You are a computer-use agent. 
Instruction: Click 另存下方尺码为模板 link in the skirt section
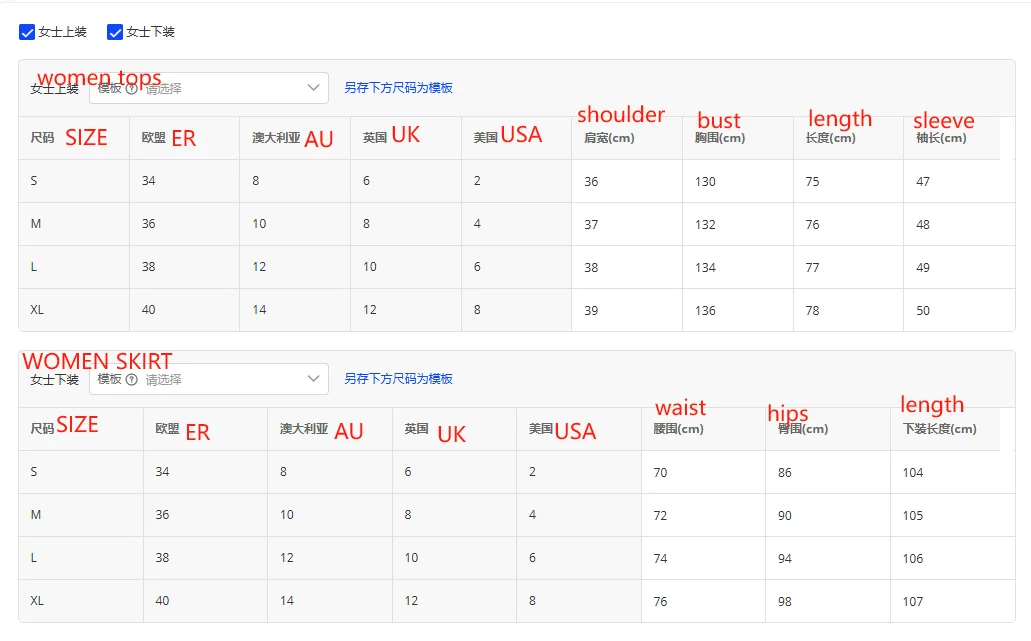(398, 379)
